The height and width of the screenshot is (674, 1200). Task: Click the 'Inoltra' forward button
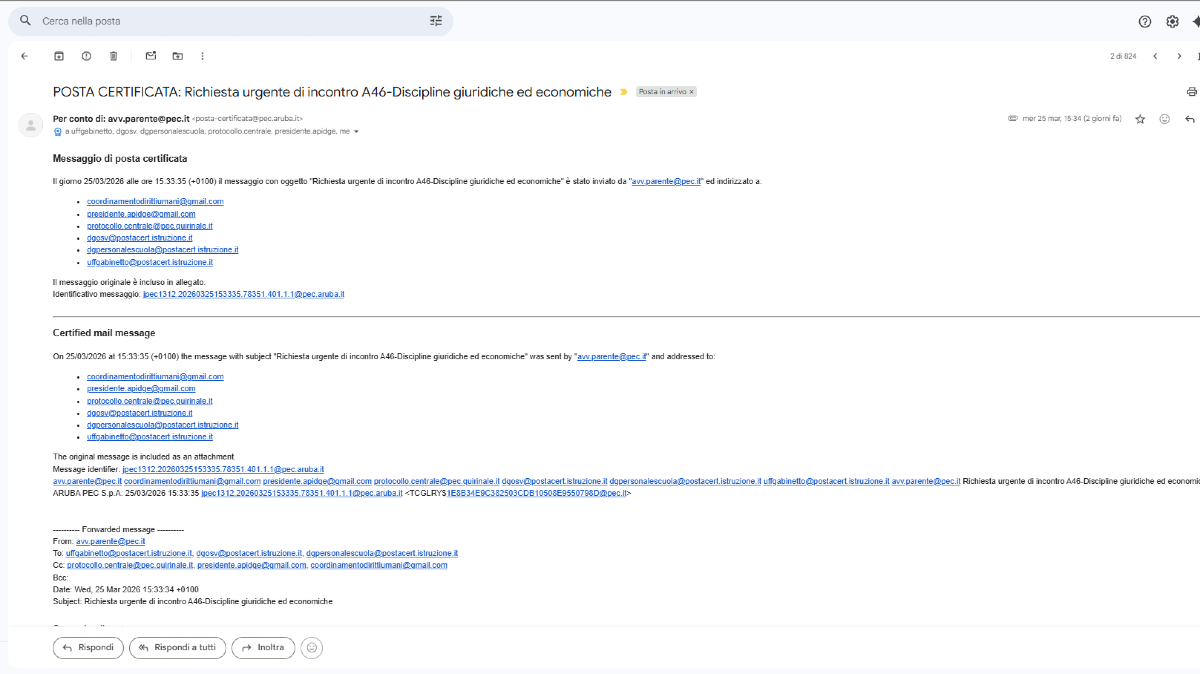263,647
